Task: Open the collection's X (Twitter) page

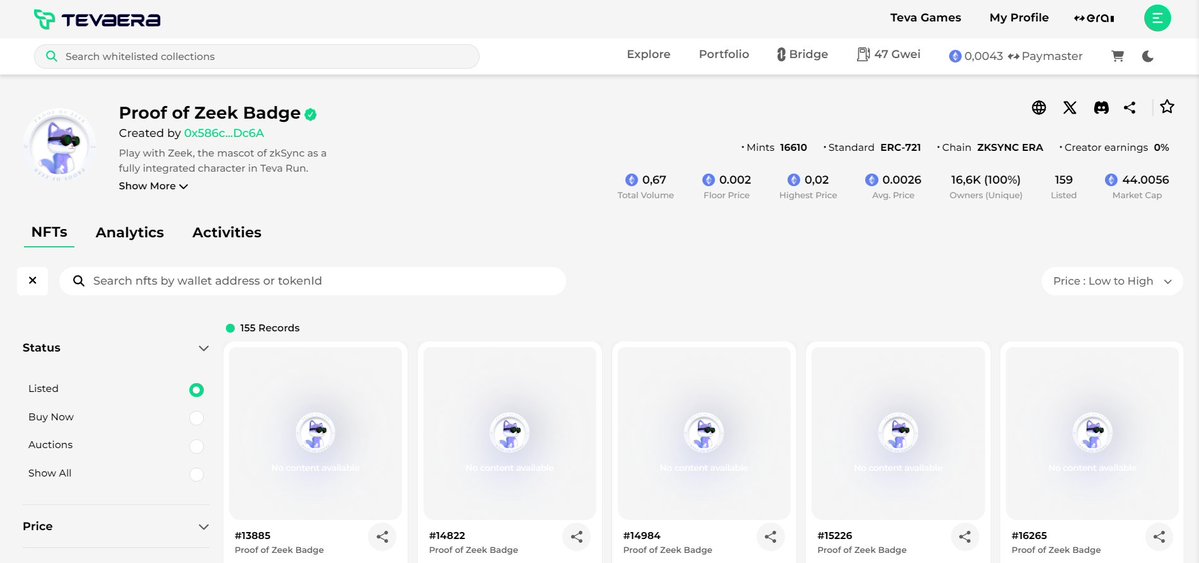Action: coord(1070,108)
